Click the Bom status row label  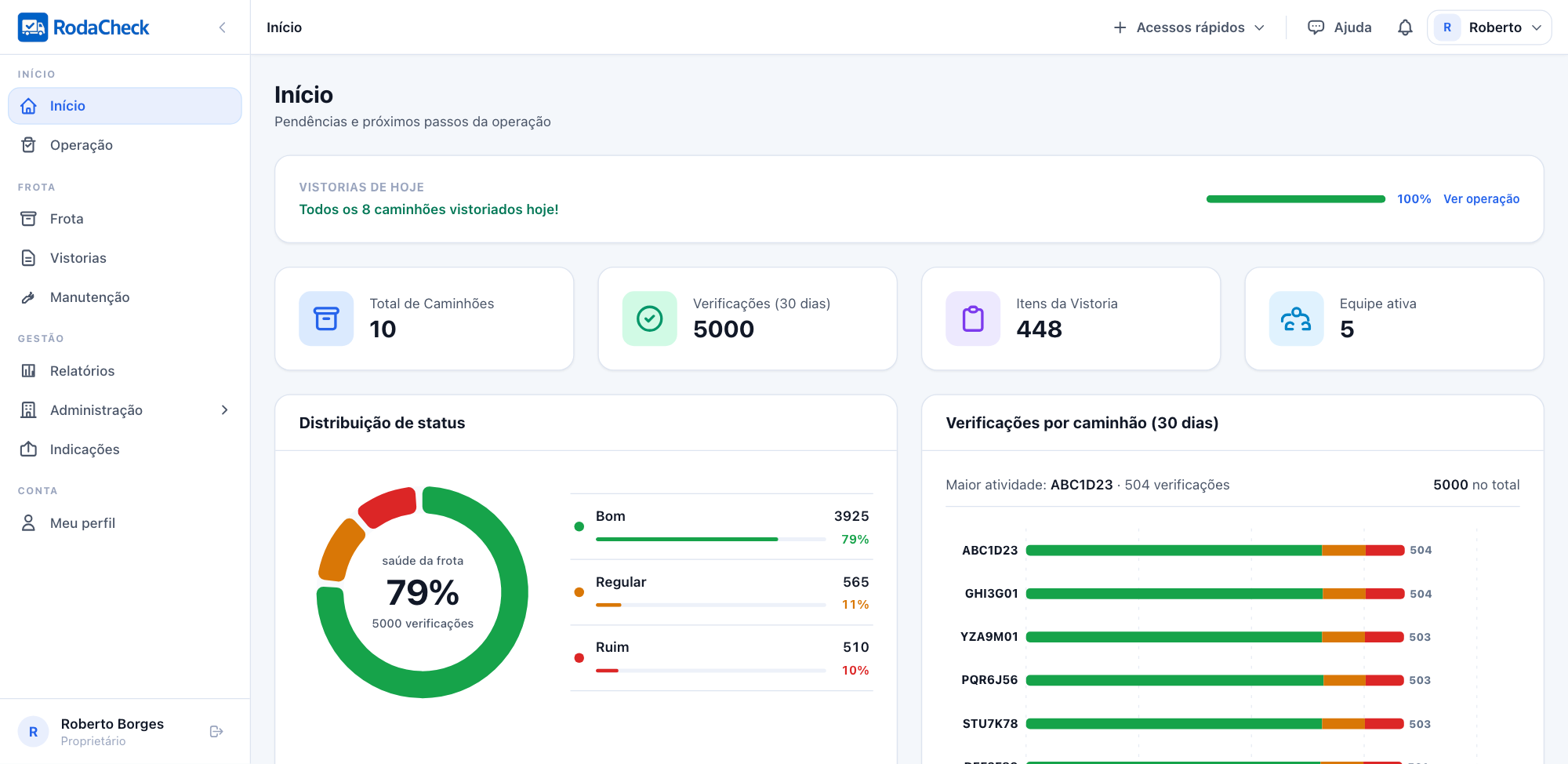click(610, 516)
